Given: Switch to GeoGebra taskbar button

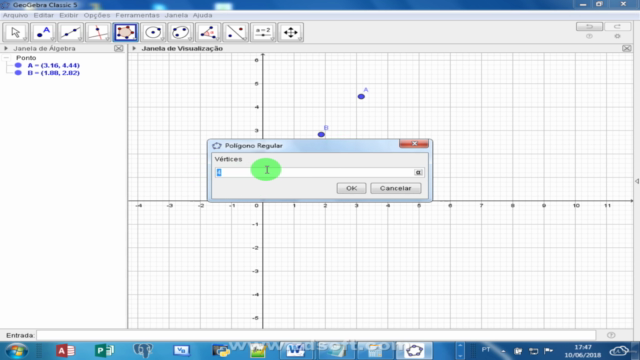Looking at the screenshot, I should 414,351.
